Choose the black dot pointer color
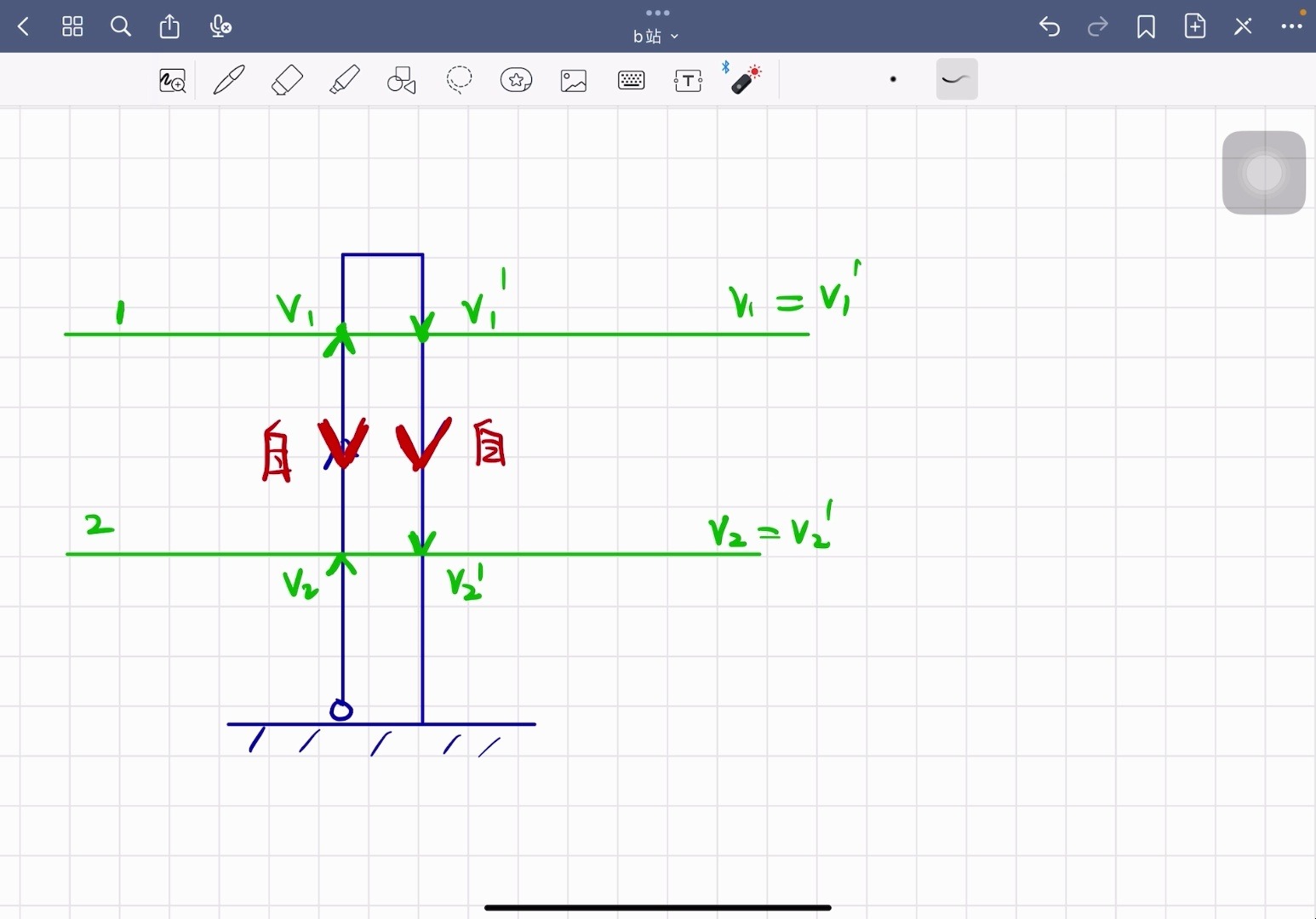 click(893, 79)
